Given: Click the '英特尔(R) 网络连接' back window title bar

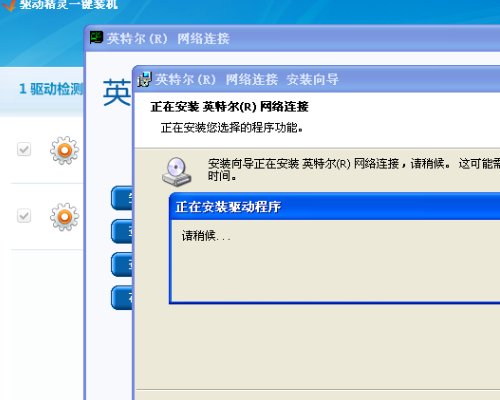Looking at the screenshot, I should (x=293, y=38).
